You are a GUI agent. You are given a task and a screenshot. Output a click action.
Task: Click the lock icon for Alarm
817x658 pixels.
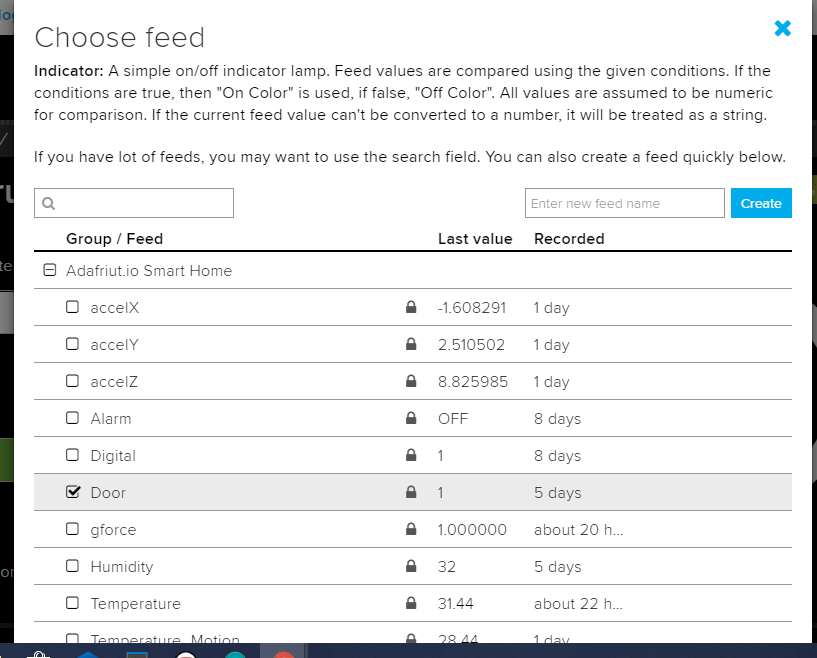coord(411,419)
